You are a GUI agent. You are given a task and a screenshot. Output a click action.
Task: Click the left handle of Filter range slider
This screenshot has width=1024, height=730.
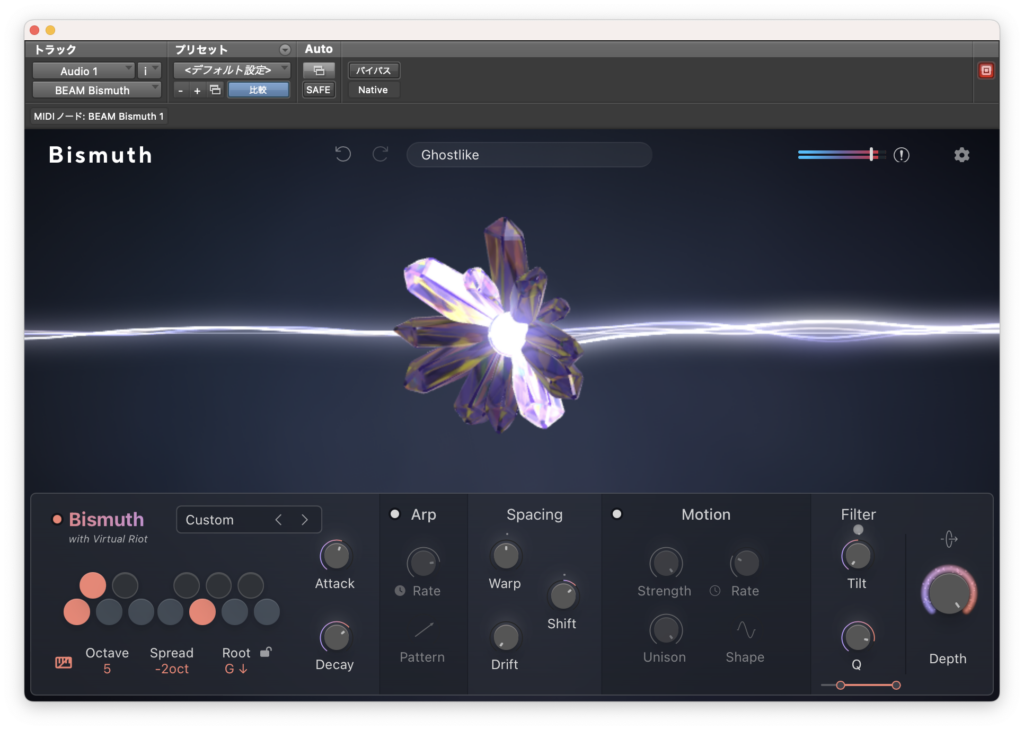click(x=840, y=685)
